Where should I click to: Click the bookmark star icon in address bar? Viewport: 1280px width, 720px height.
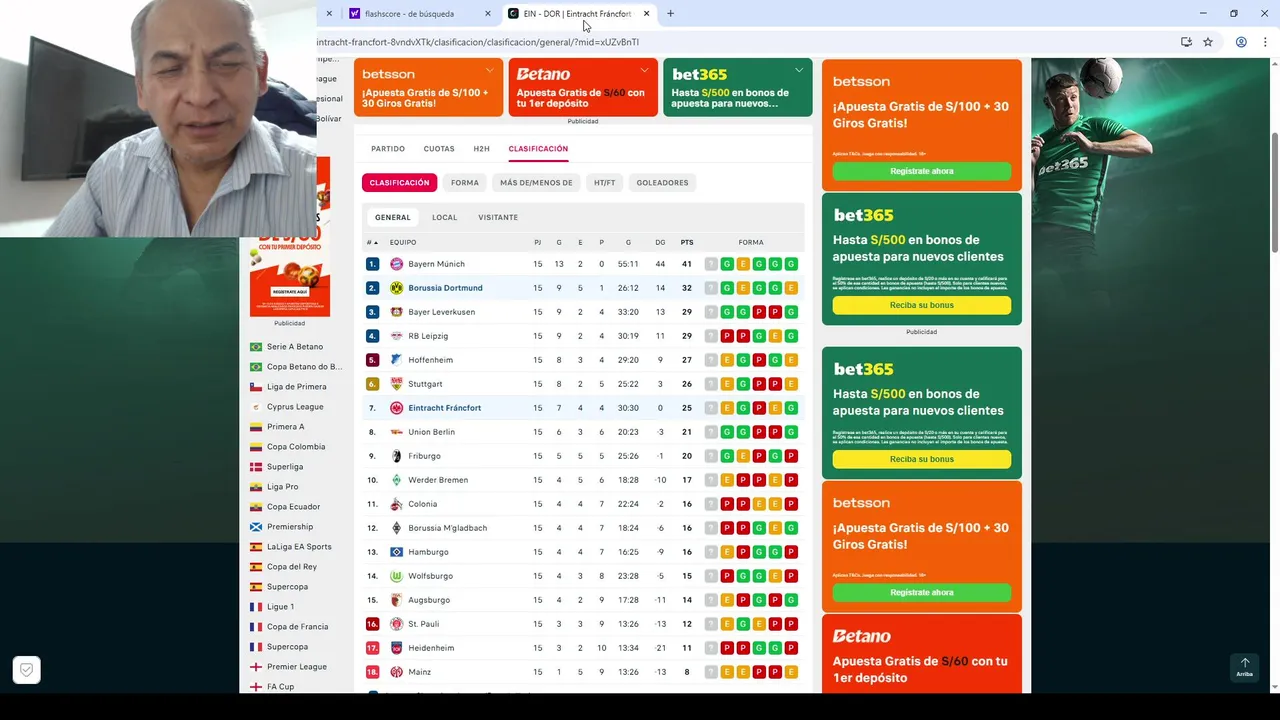click(1208, 42)
